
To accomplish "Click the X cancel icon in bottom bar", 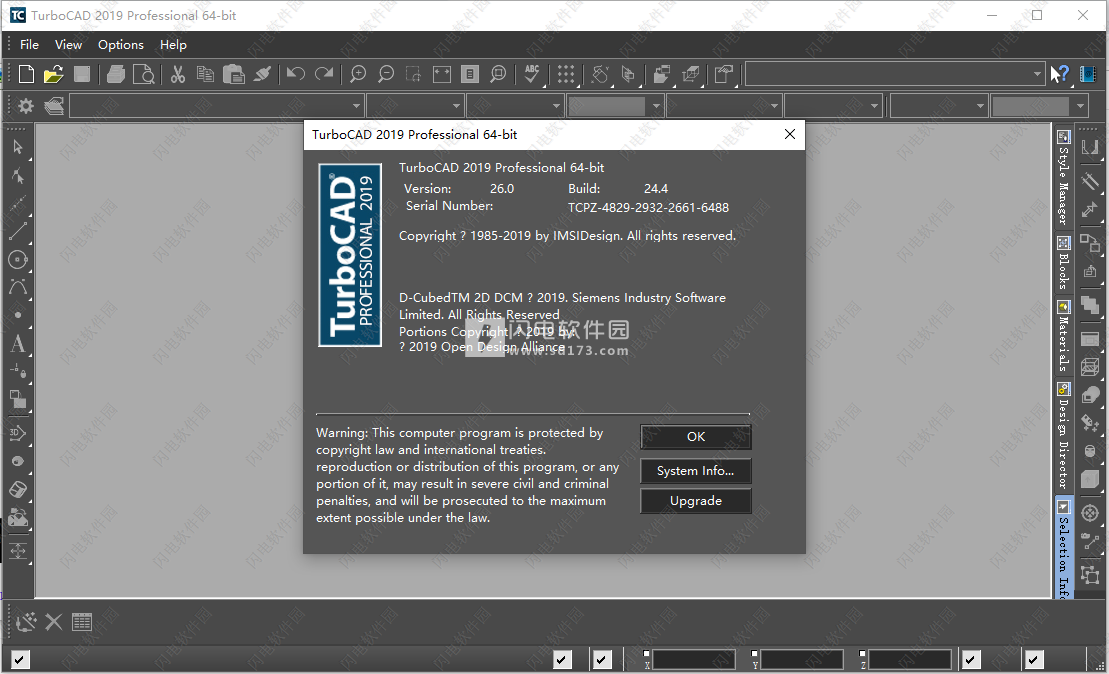I will pyautogui.click(x=54, y=622).
